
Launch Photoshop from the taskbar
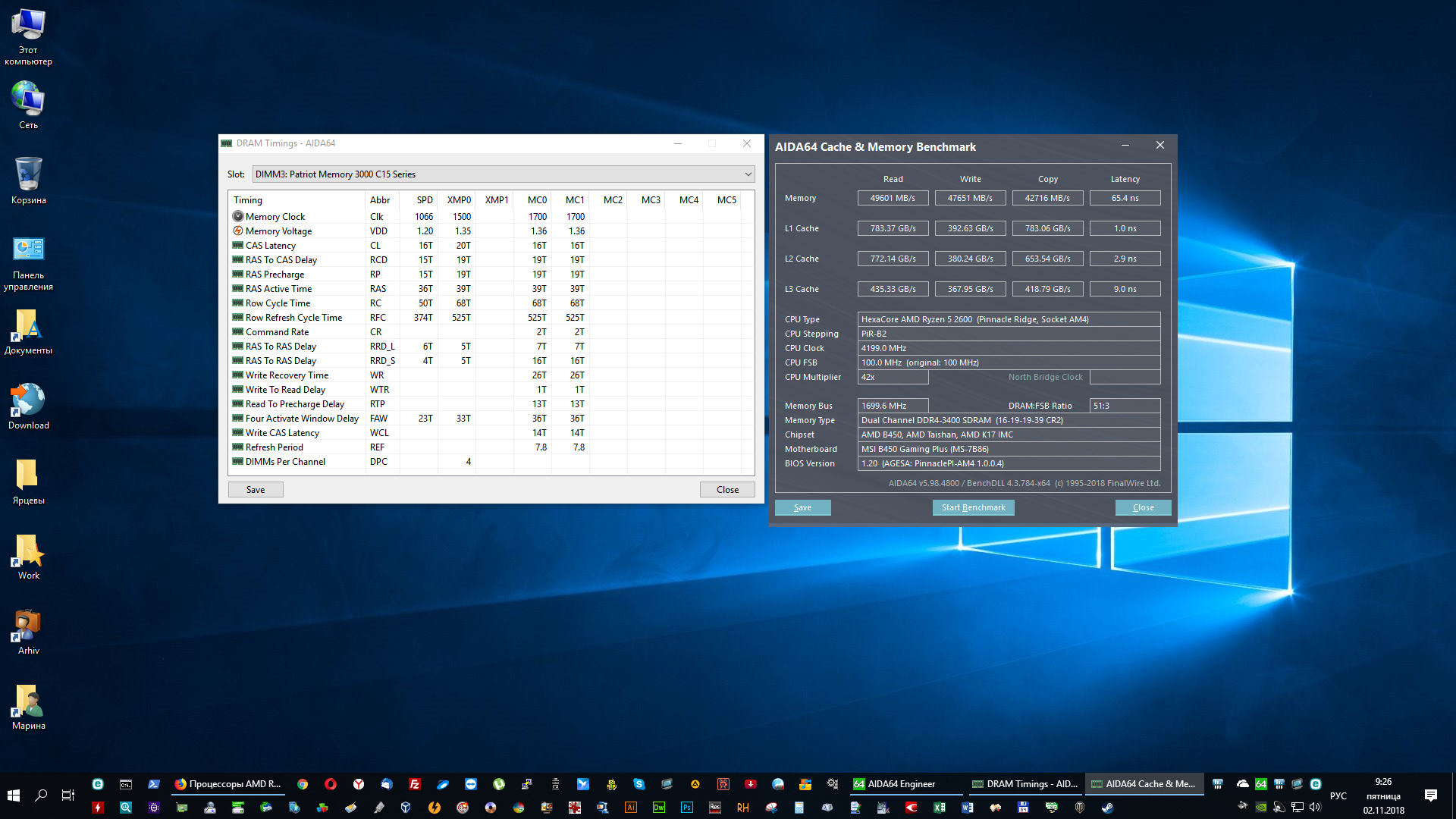point(686,808)
